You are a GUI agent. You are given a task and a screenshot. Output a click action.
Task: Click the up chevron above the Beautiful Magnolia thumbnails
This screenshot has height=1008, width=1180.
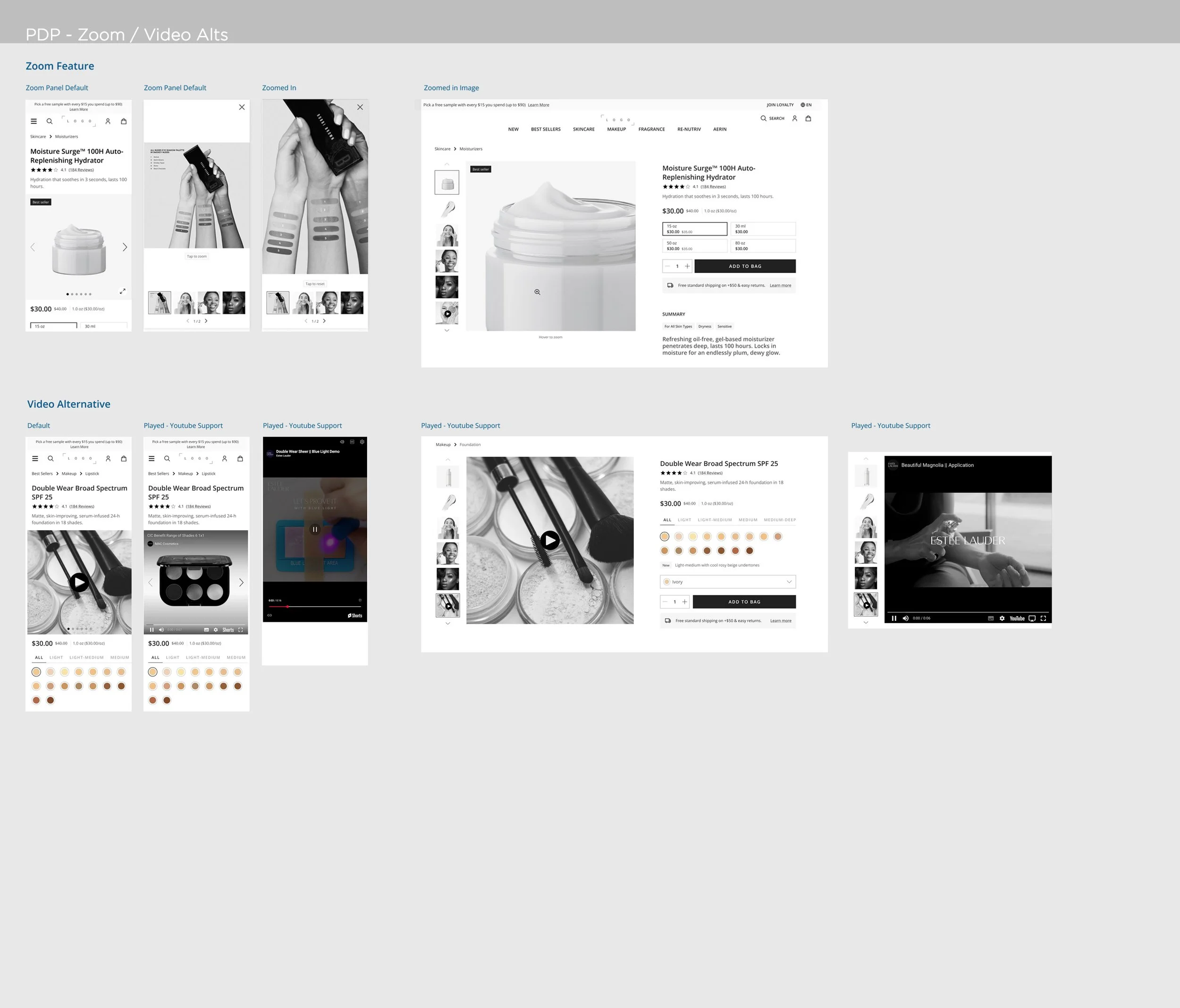point(866,459)
